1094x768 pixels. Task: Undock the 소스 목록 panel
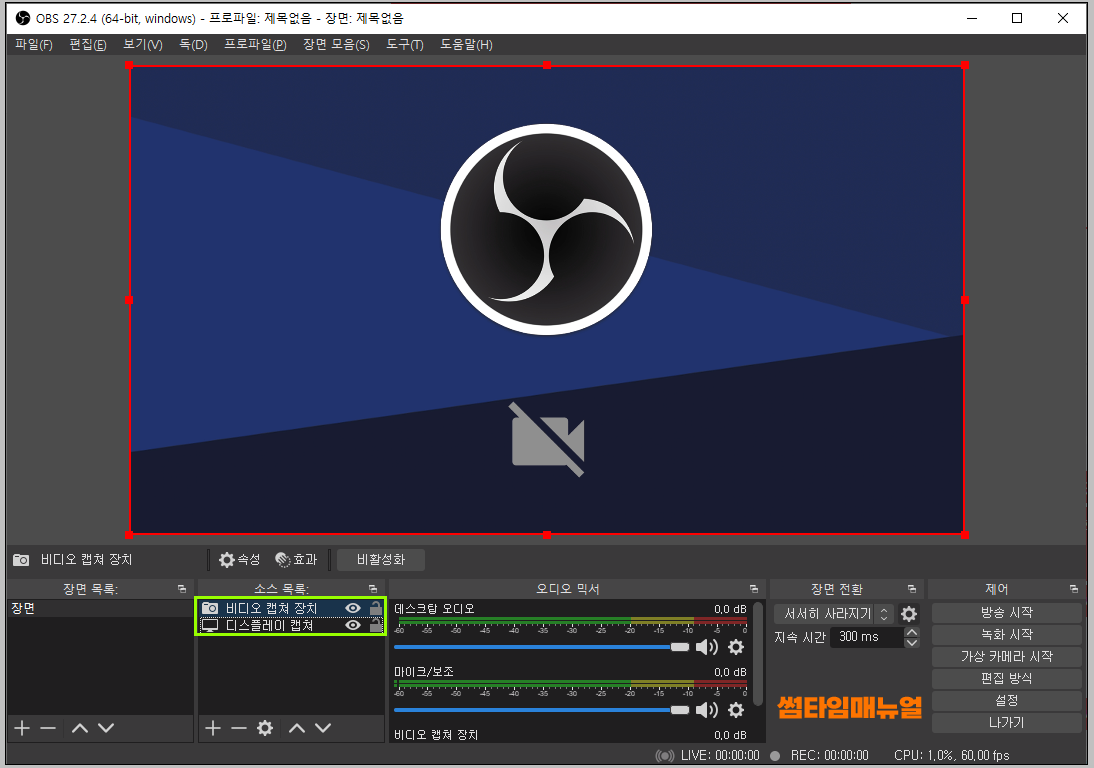(373, 589)
